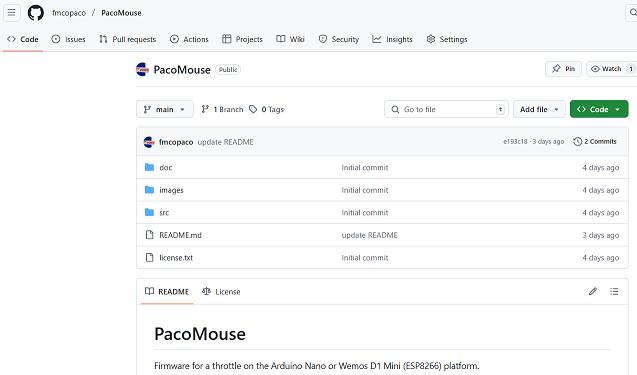Image resolution: width=637 pixels, height=375 pixels.
Task: Switch to the Code tab
Action: pyautogui.click(x=23, y=39)
